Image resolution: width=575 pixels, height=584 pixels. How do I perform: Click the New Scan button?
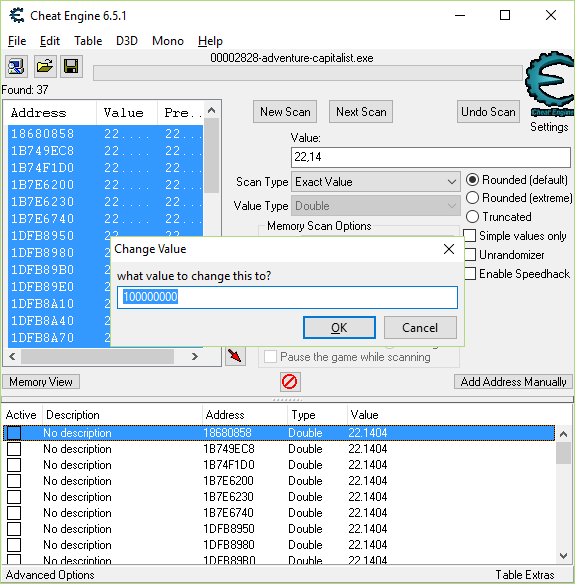point(285,112)
